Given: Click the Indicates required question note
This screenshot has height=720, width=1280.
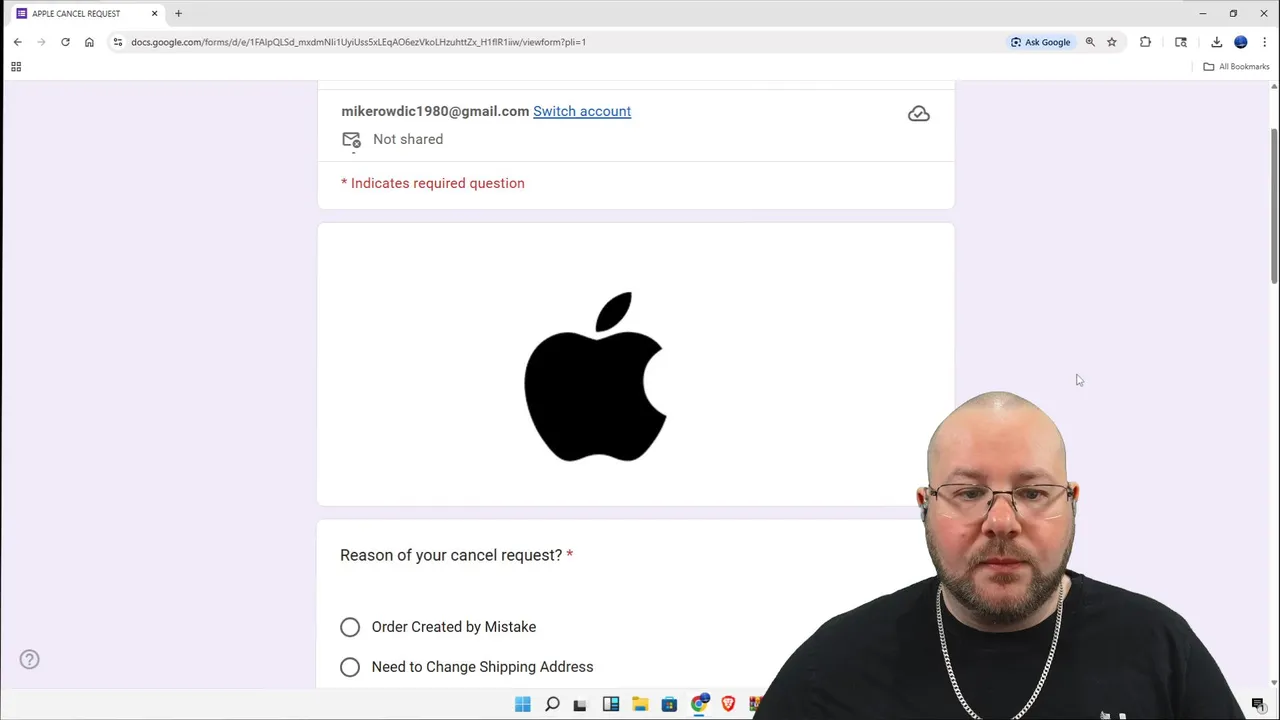Looking at the screenshot, I should click(x=433, y=183).
